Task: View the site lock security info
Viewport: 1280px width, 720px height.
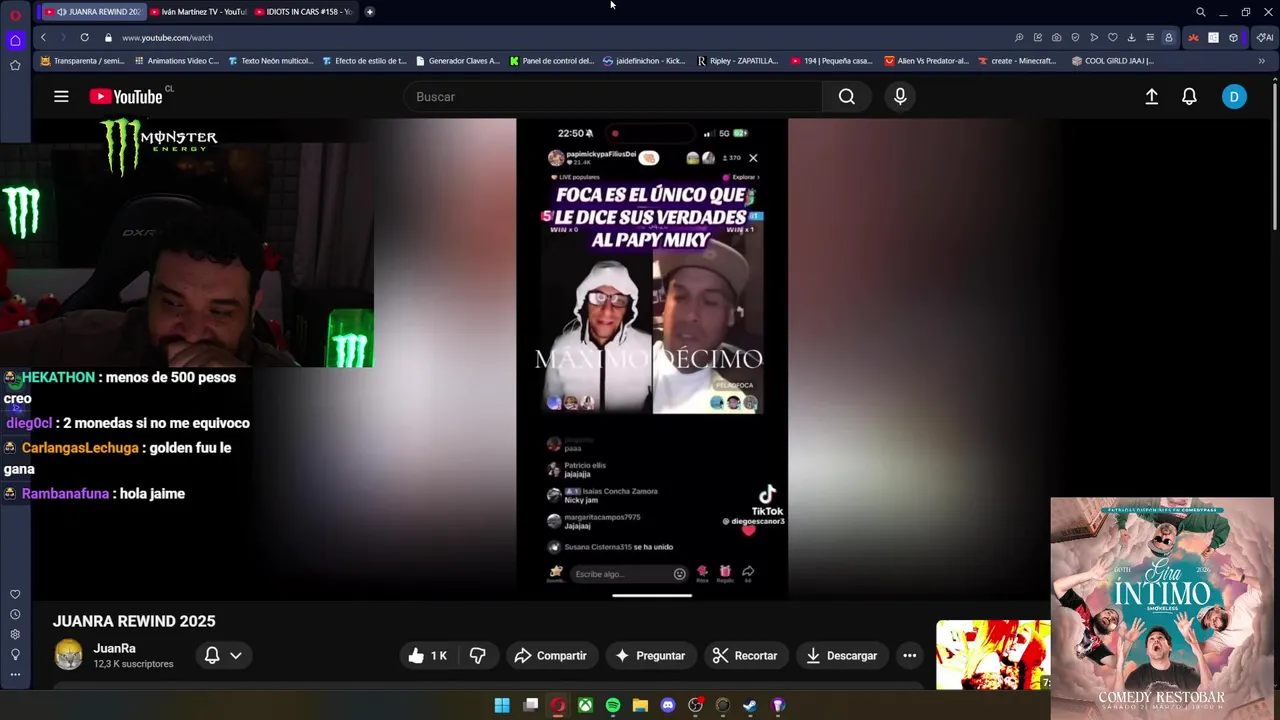Action: (x=108, y=37)
